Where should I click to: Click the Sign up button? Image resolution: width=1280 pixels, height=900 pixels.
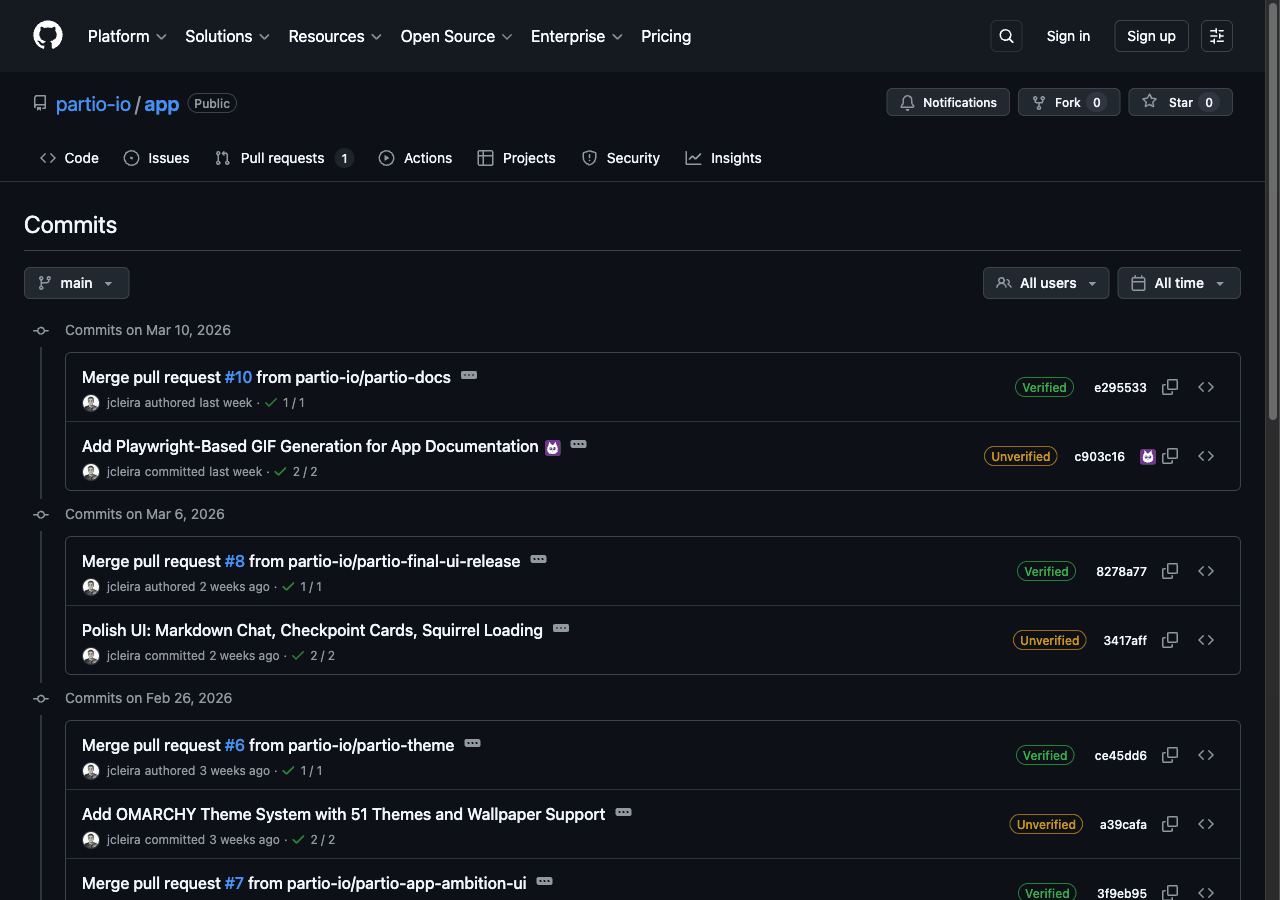pos(1151,36)
